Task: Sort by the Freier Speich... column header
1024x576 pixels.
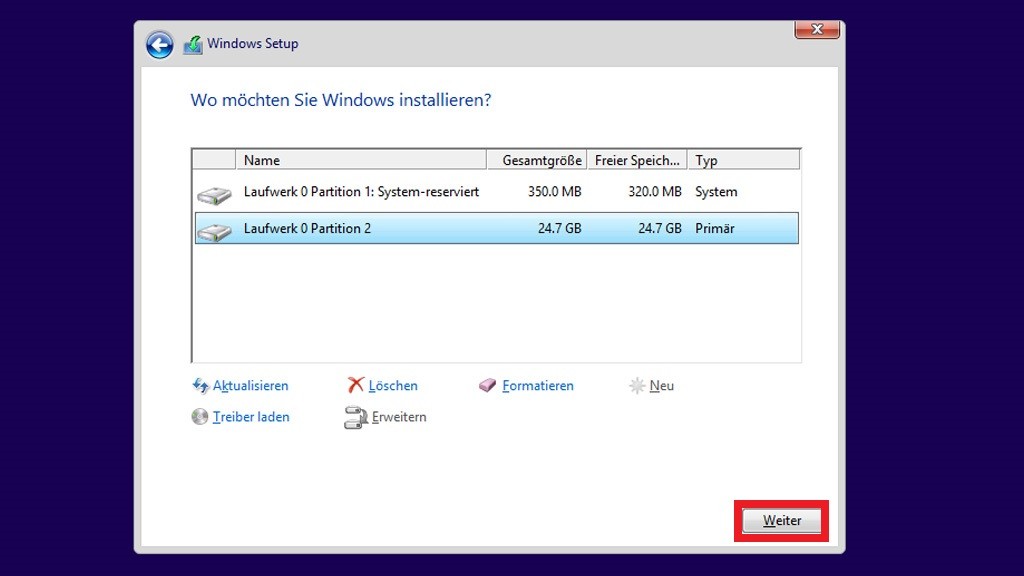Action: tap(637, 160)
